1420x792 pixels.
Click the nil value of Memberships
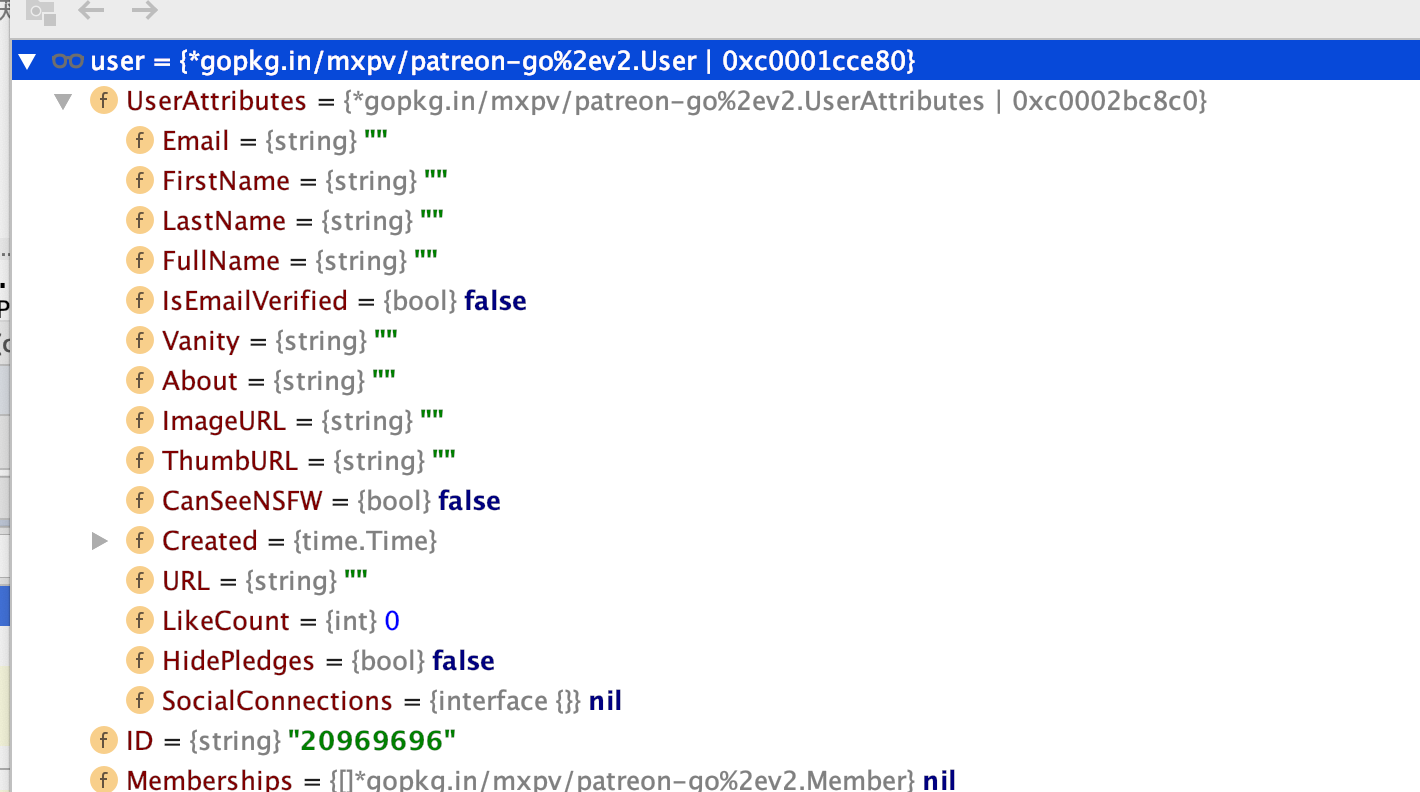pos(939,780)
